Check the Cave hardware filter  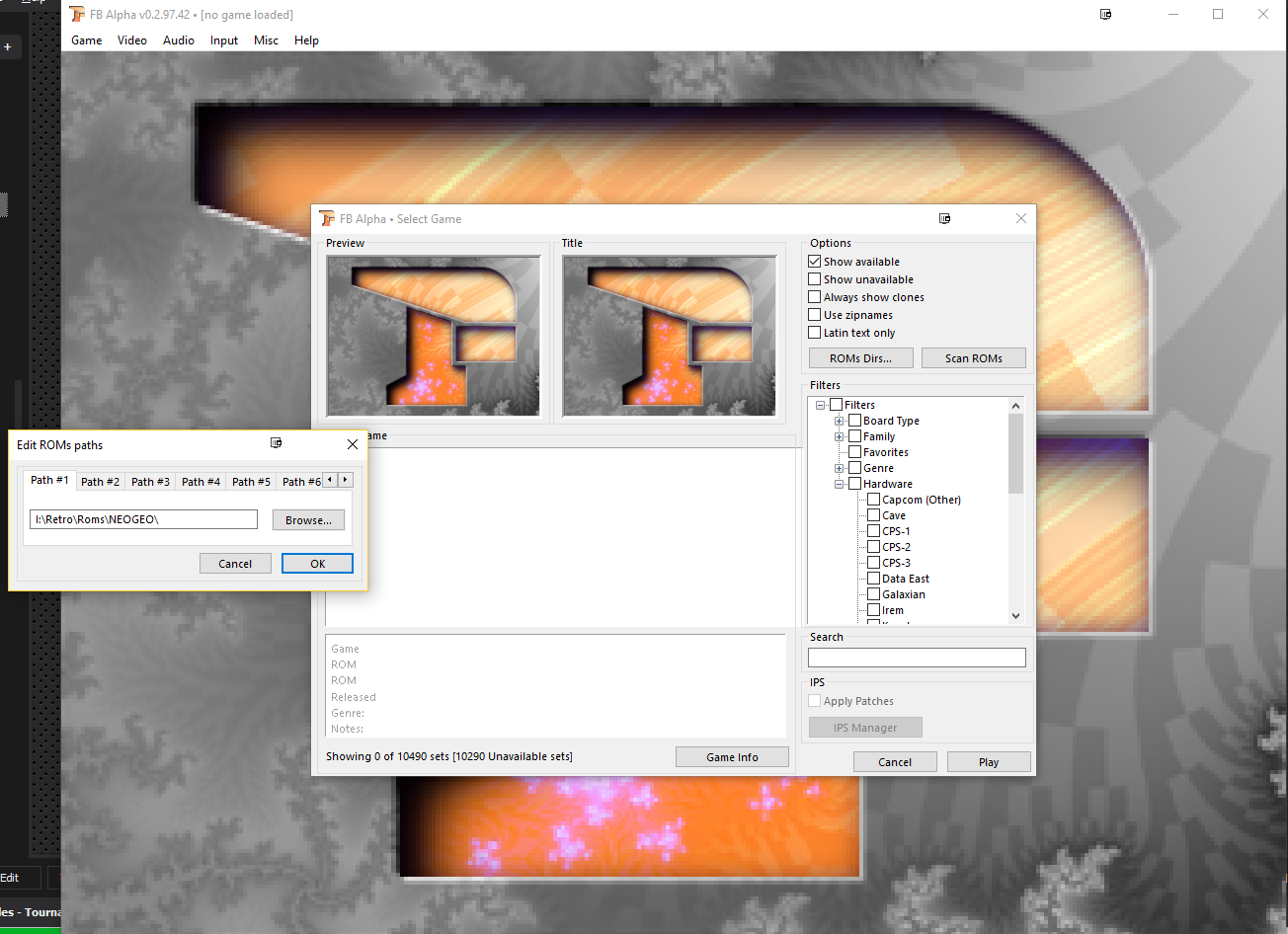tap(874, 515)
